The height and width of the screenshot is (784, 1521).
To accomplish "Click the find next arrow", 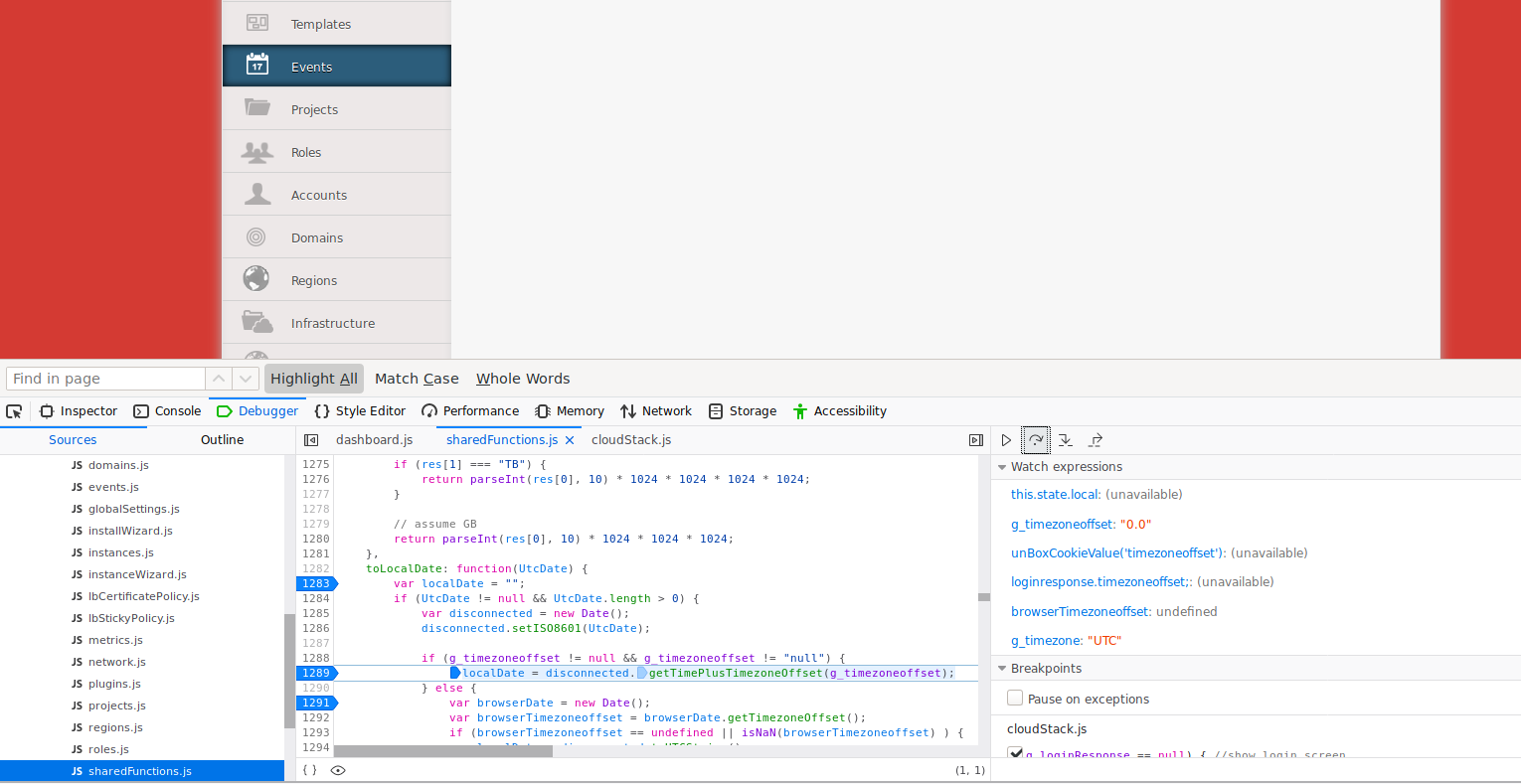I will click(x=246, y=379).
